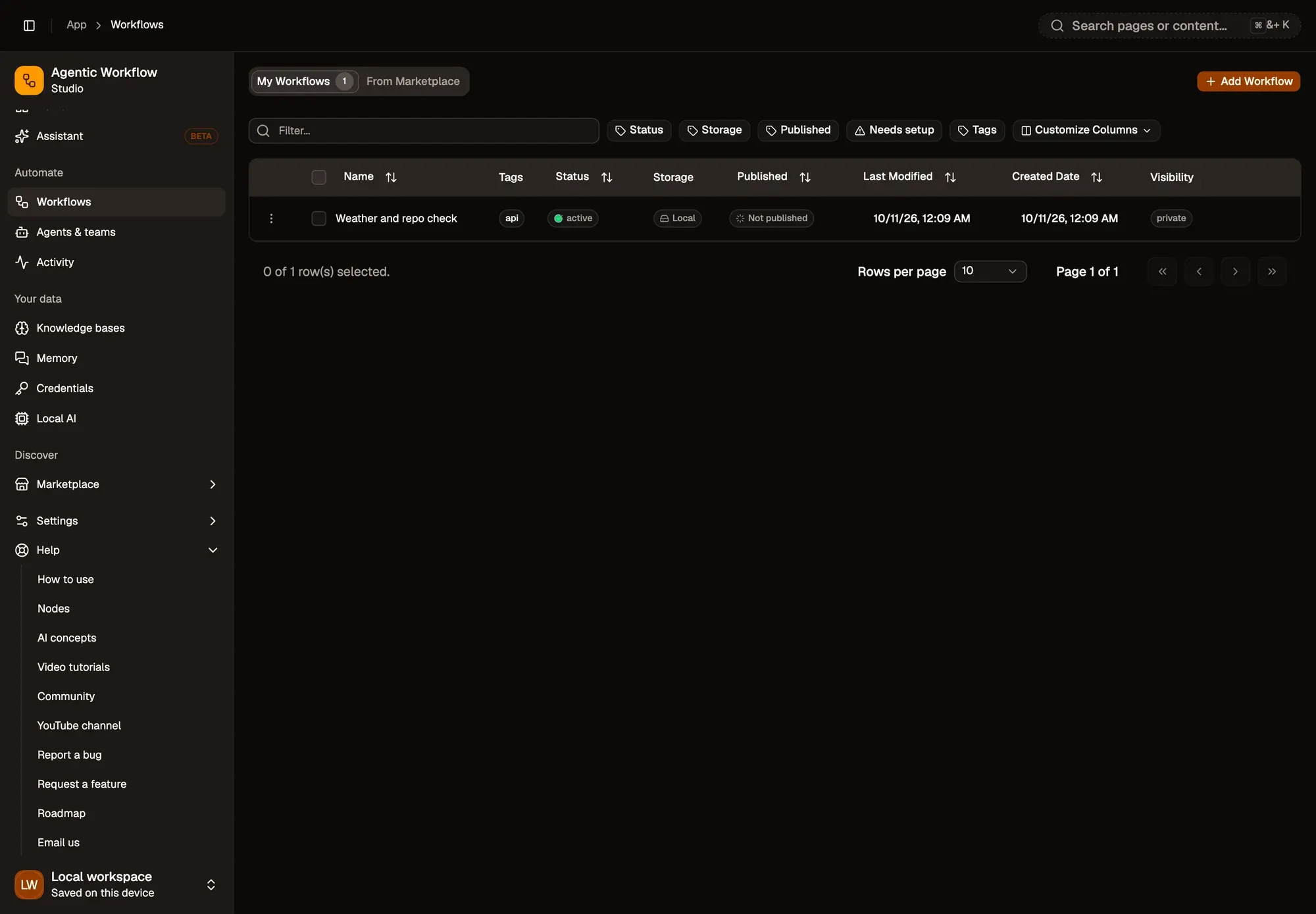This screenshot has height=914, width=1316.
Task: Toggle the Status filter chip
Action: (639, 130)
